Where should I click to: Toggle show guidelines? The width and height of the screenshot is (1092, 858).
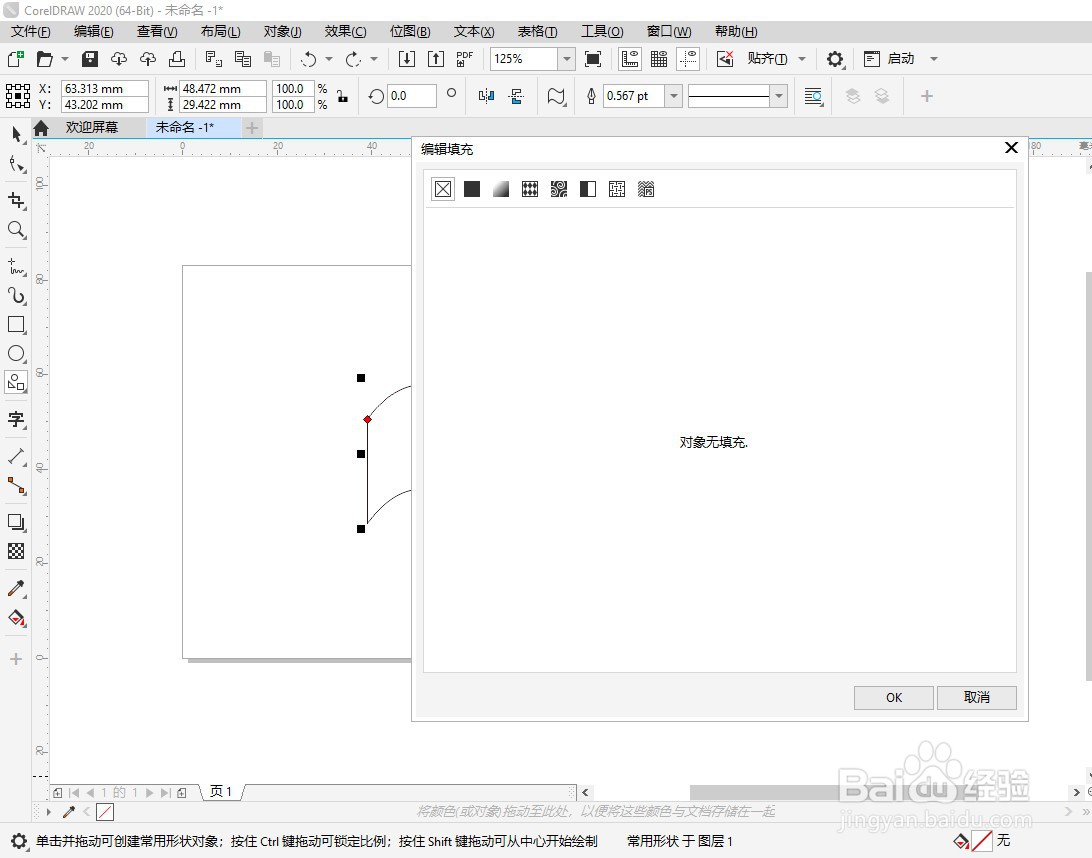[x=688, y=59]
